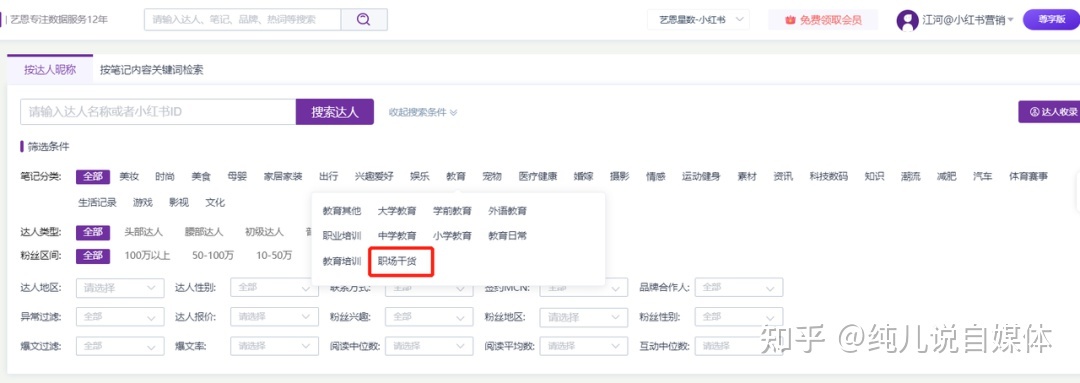
Task: Select 情感 note category
Action: (x=656, y=176)
